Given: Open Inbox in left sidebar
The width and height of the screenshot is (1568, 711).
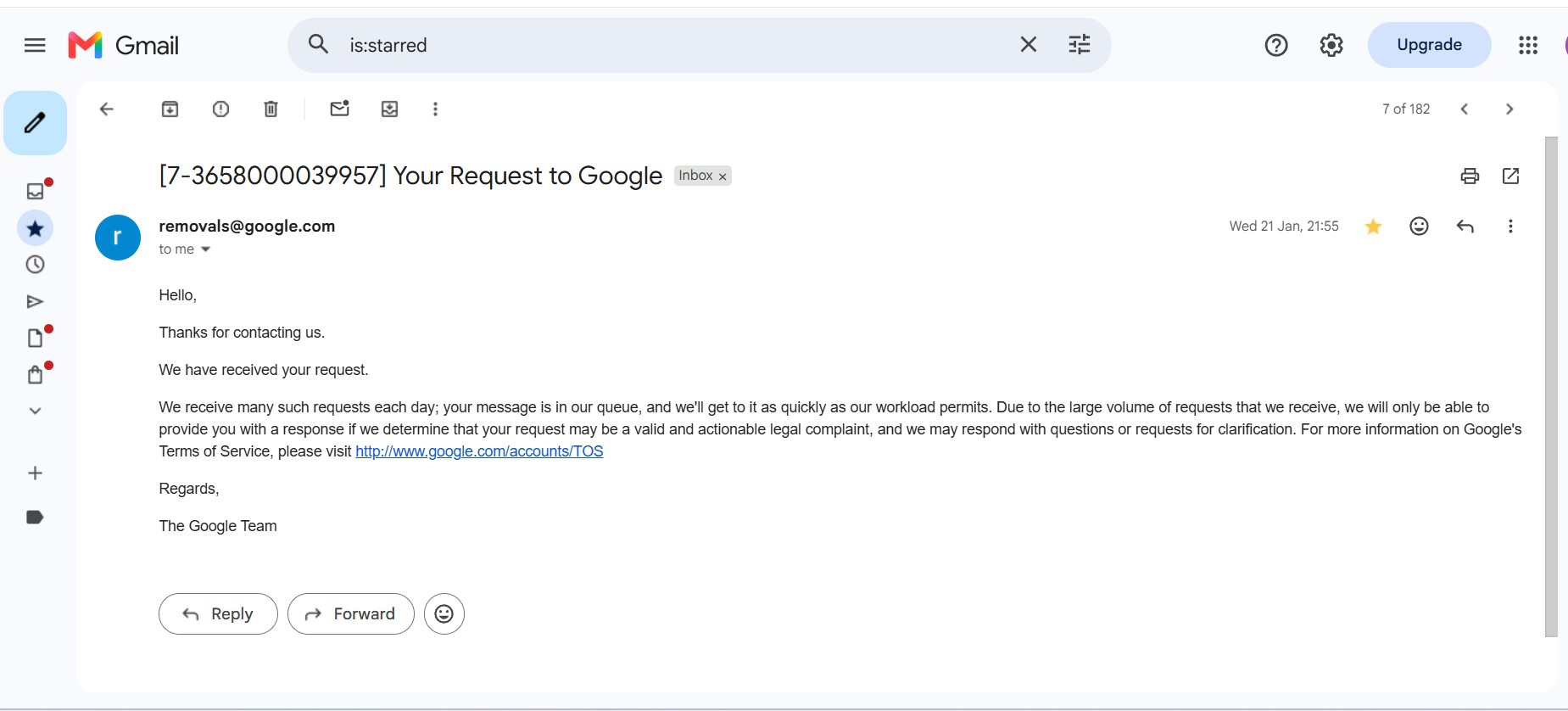Looking at the screenshot, I should (x=35, y=191).
